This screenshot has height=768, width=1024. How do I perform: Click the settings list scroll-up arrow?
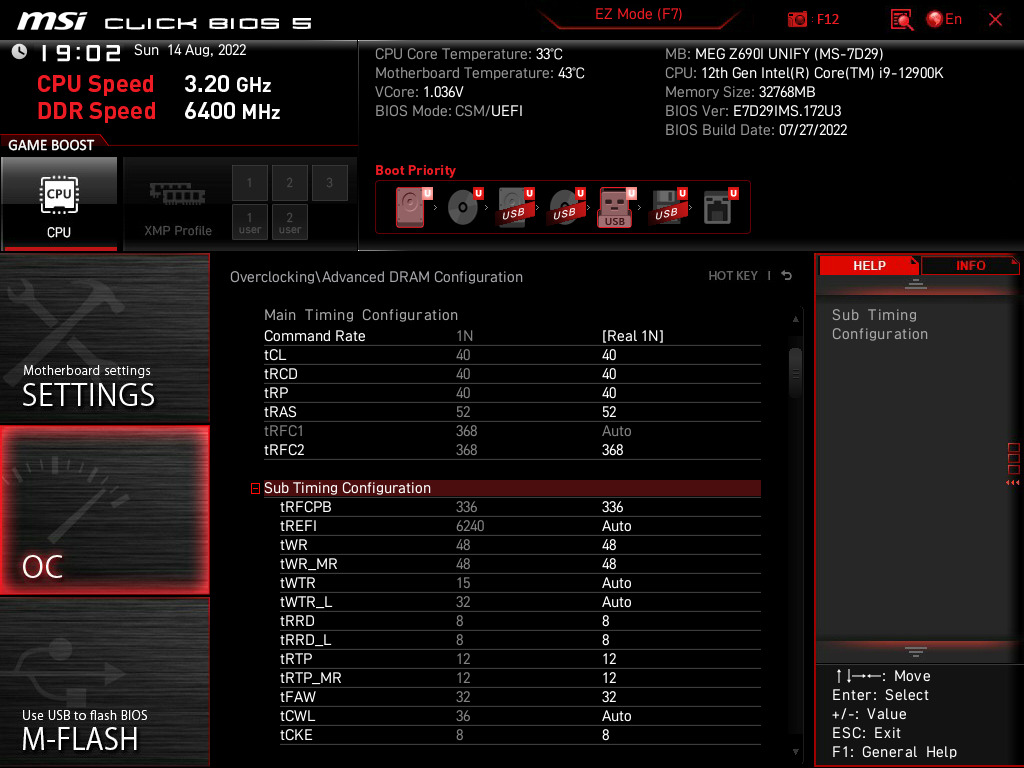coord(795,319)
